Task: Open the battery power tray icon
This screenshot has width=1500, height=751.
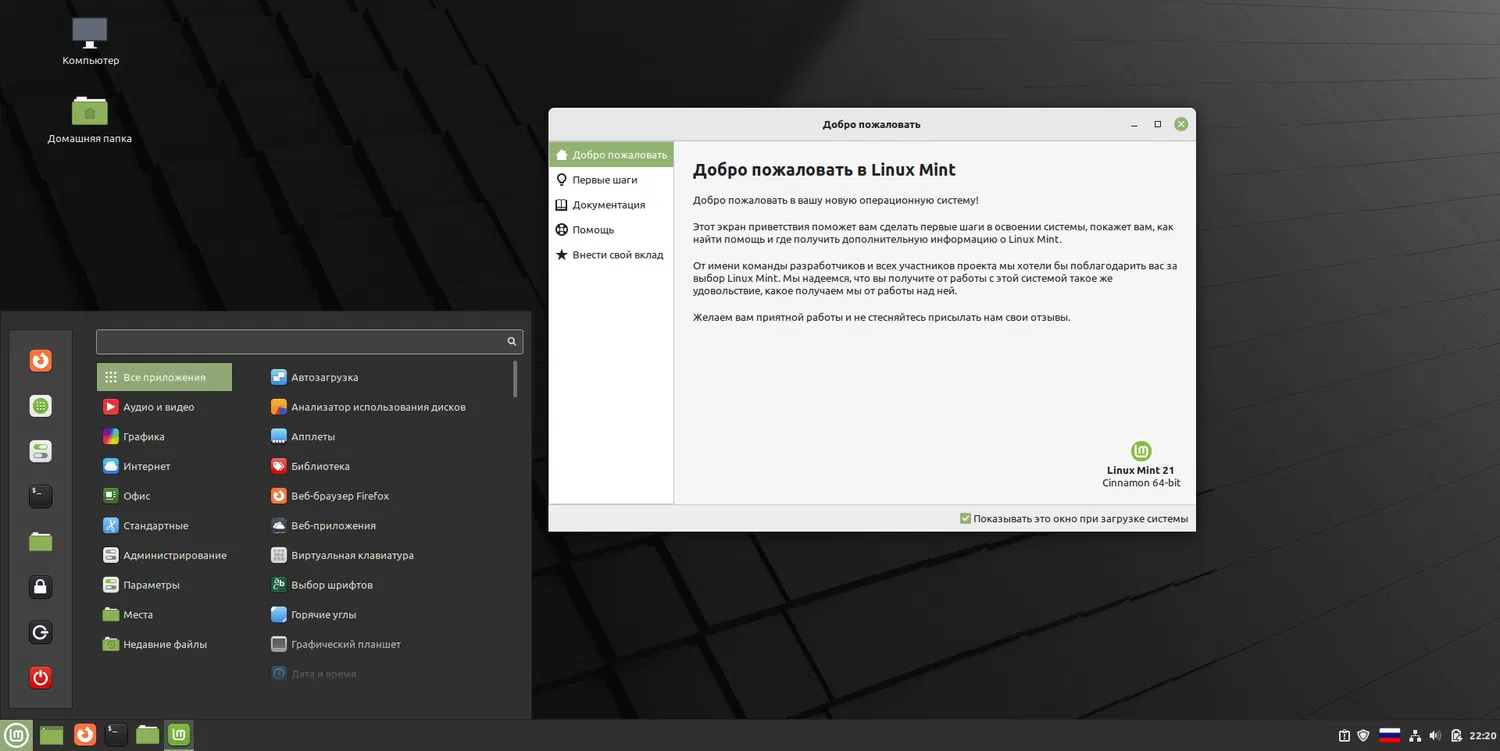Action: [x=1458, y=736]
